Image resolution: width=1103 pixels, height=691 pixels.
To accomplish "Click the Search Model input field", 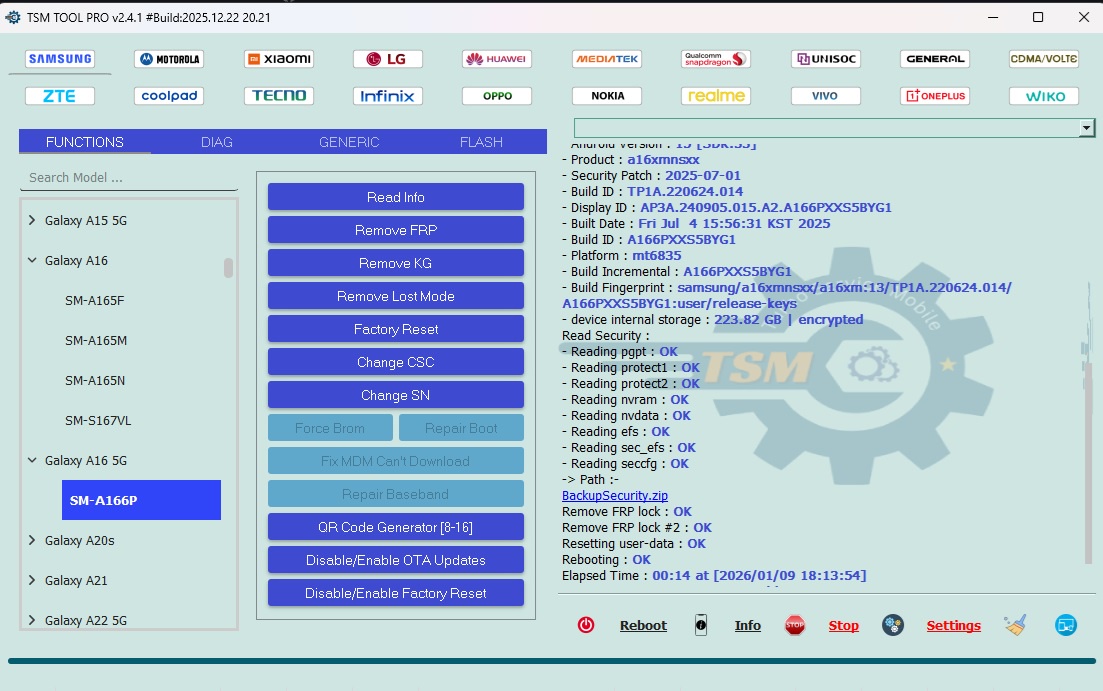I will click(x=128, y=178).
